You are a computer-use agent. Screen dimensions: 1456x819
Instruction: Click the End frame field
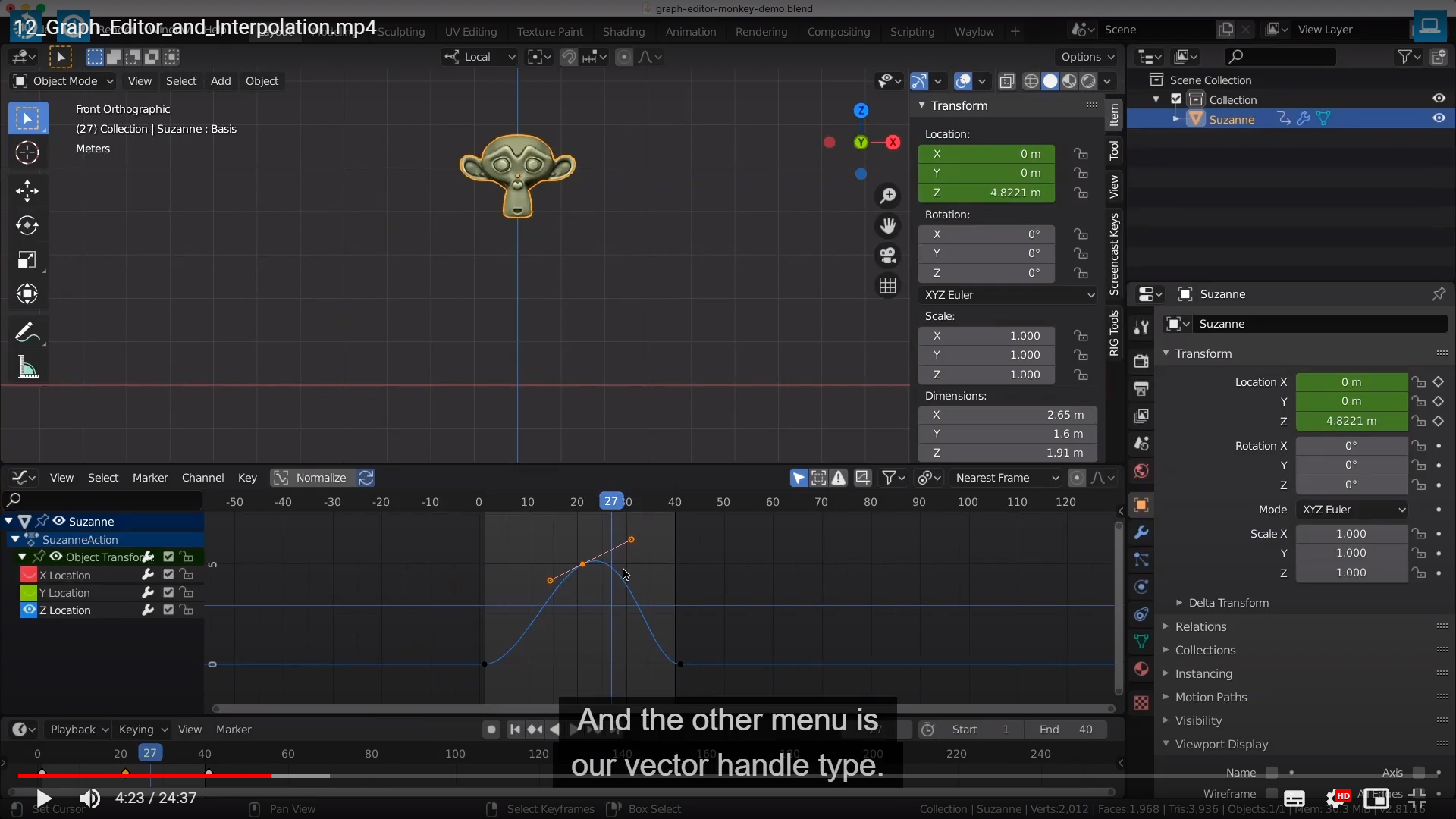(1065, 730)
